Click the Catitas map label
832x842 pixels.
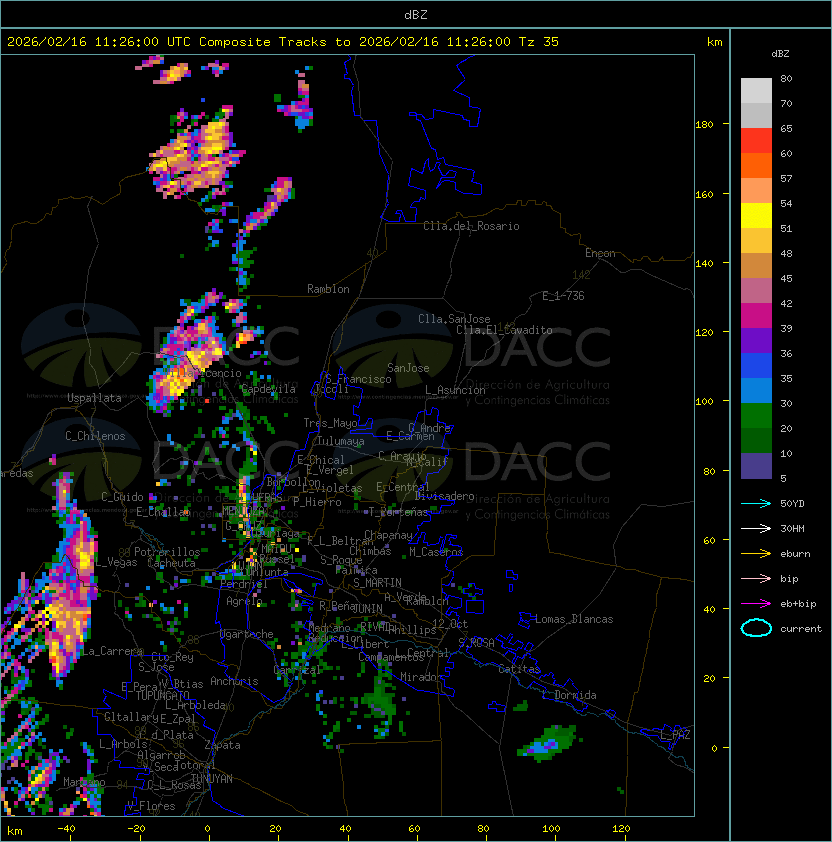click(519, 669)
